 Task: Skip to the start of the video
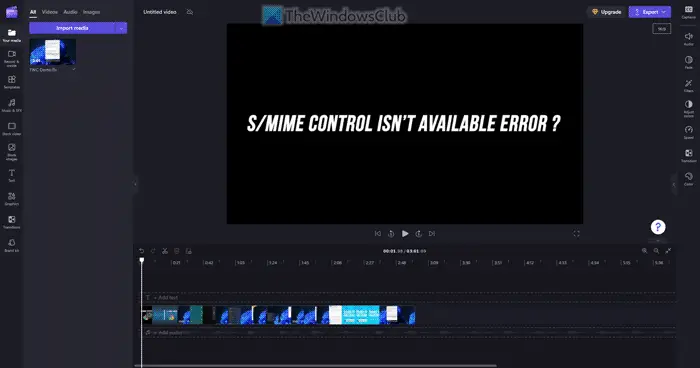(378, 234)
